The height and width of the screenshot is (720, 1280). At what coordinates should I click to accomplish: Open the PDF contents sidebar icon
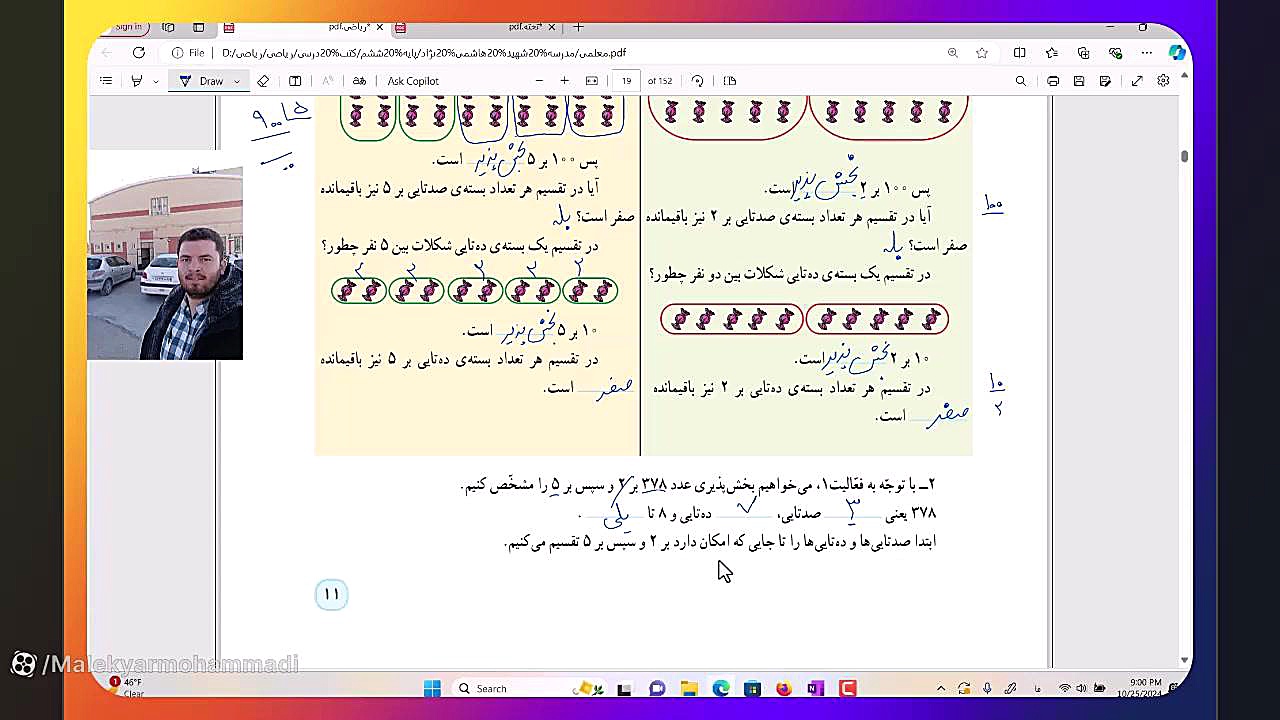pos(106,81)
